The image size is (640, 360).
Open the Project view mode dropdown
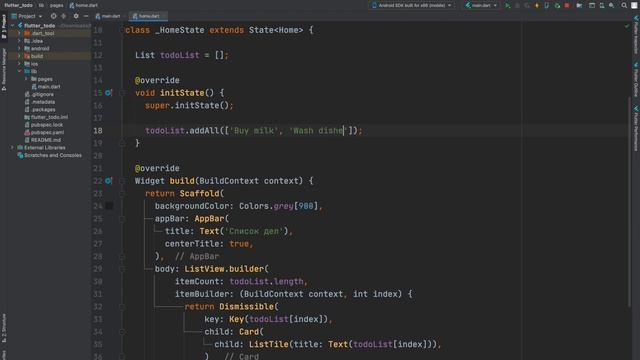click(27, 16)
